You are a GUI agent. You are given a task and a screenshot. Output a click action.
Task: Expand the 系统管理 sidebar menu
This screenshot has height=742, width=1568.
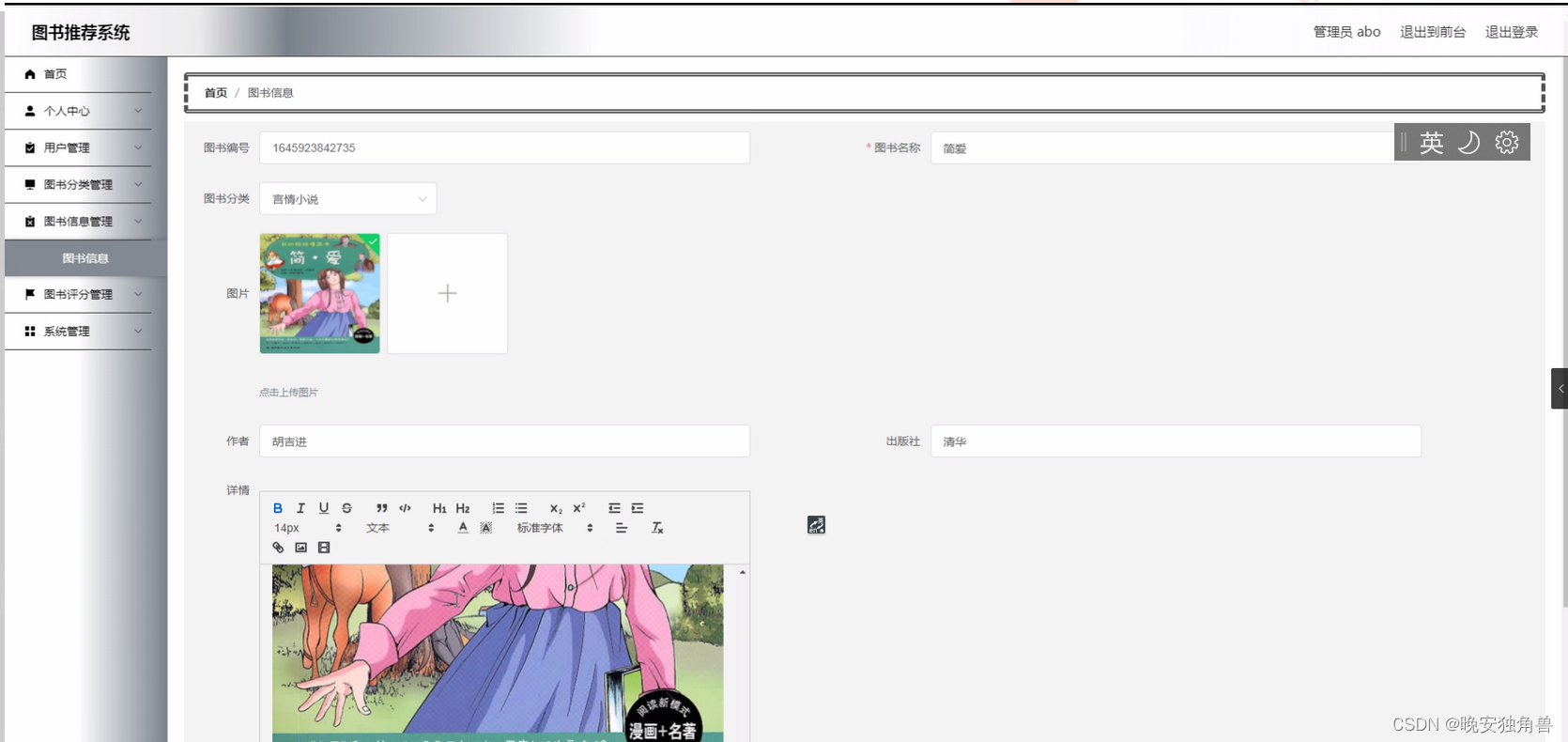tap(78, 331)
